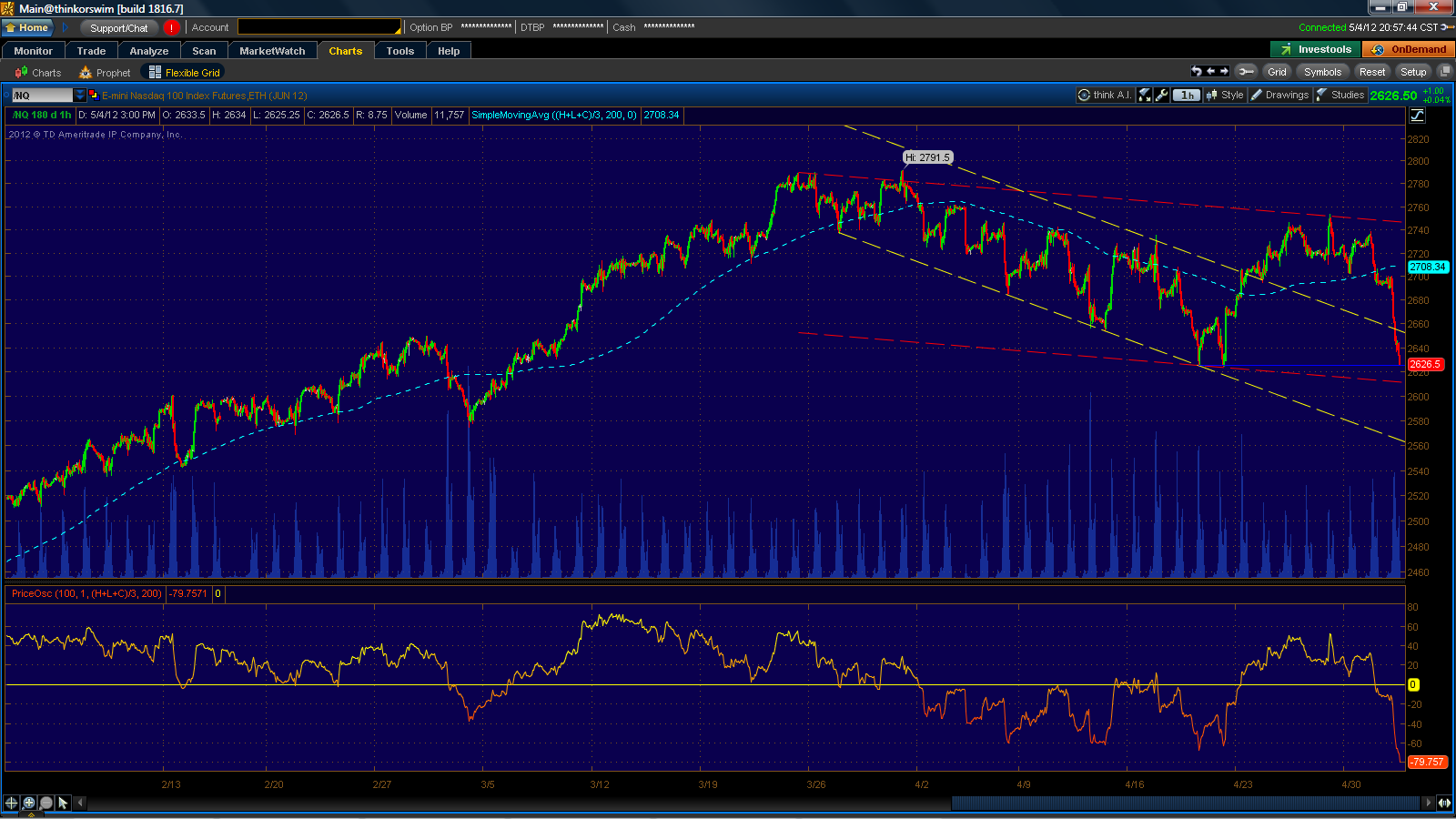Click the colored symbol link squares icon
The width and height of the screenshot is (1456, 819).
pos(93,95)
